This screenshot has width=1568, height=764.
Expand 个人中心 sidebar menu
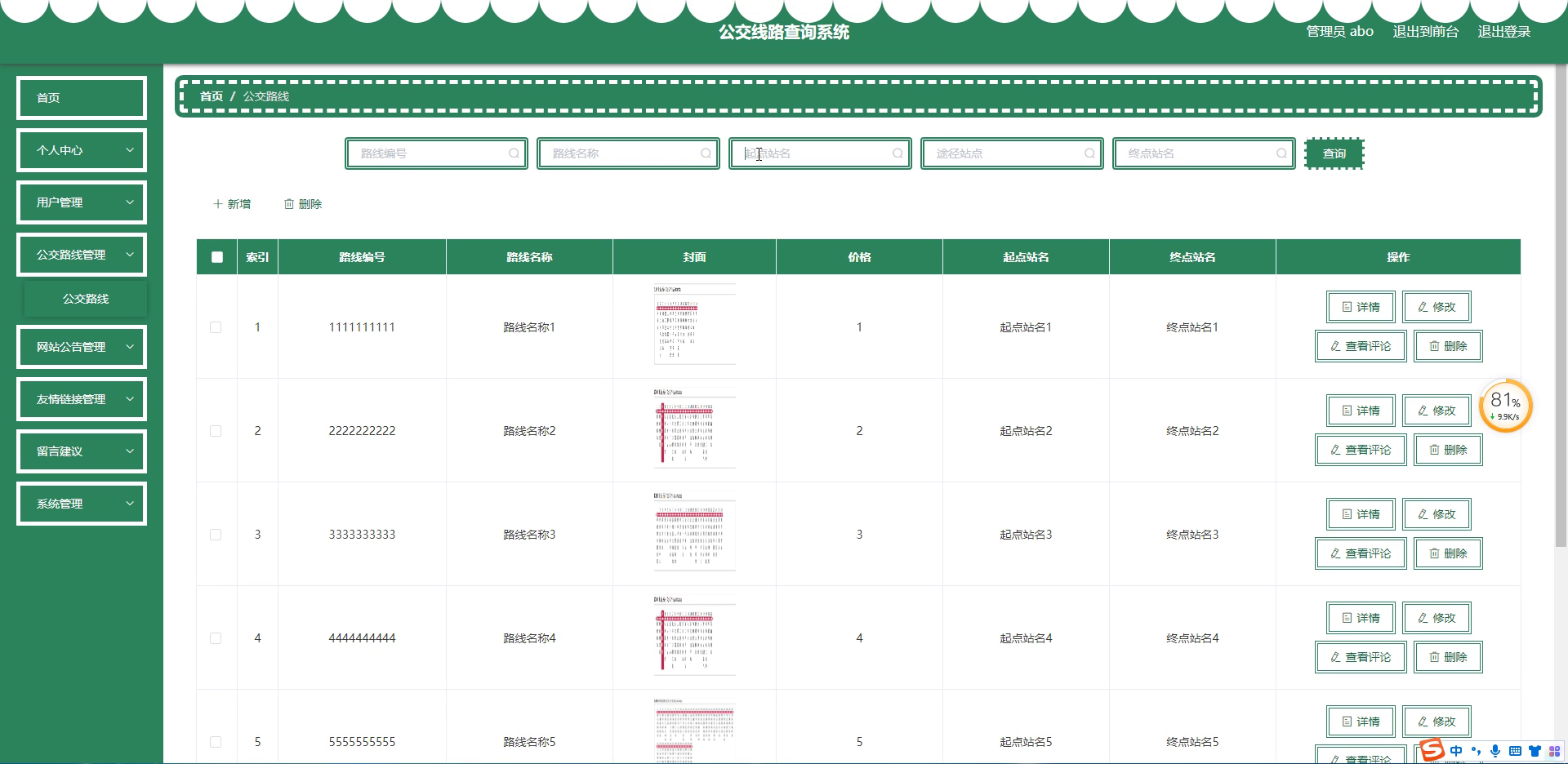[x=82, y=150]
